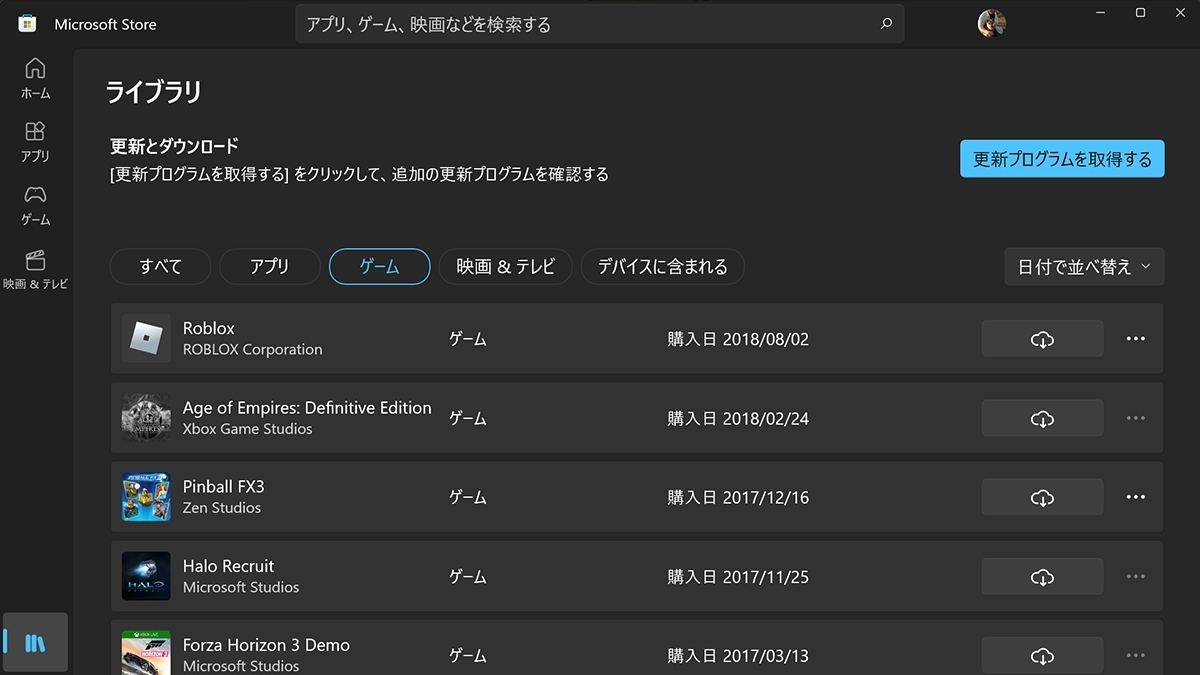Click purchase date 2017/12/16
Screen dimensions: 1200x675
[x=738, y=497]
